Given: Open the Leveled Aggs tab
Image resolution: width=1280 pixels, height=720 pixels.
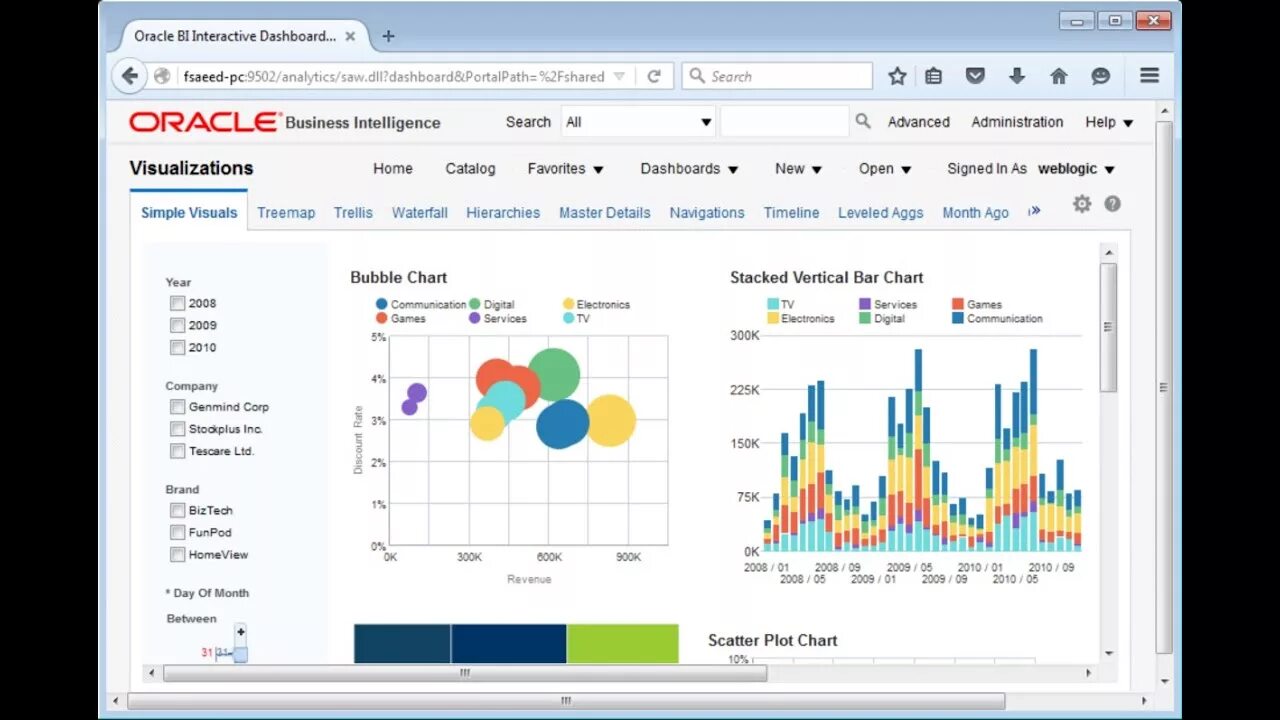Looking at the screenshot, I should coord(880,212).
